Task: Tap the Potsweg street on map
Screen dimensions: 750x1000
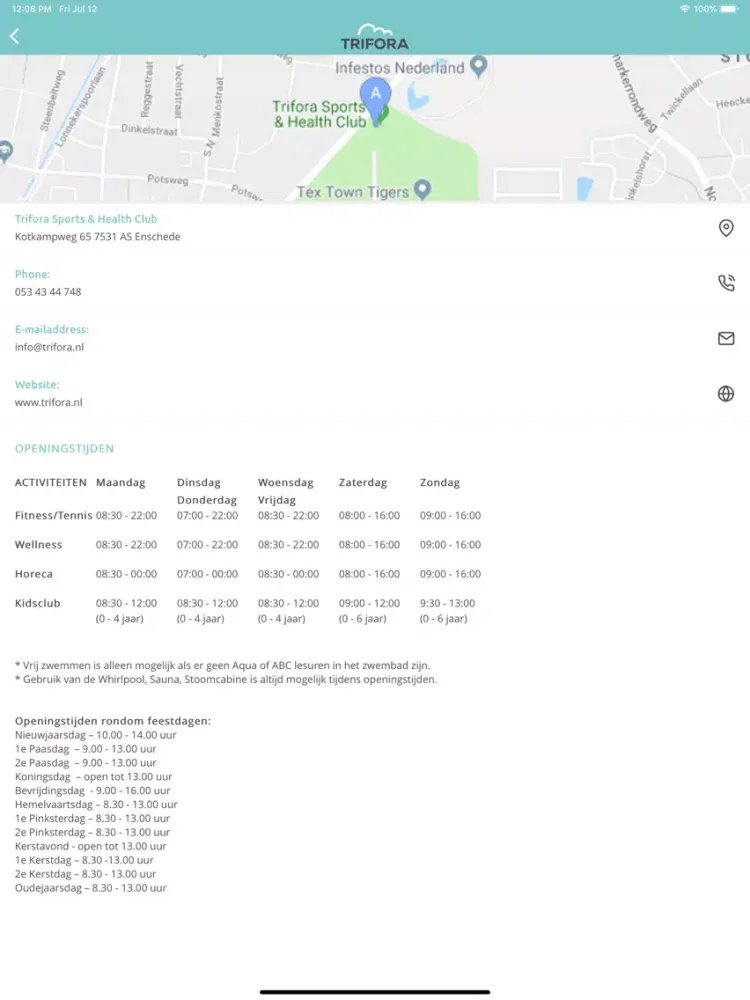Action: tap(168, 179)
